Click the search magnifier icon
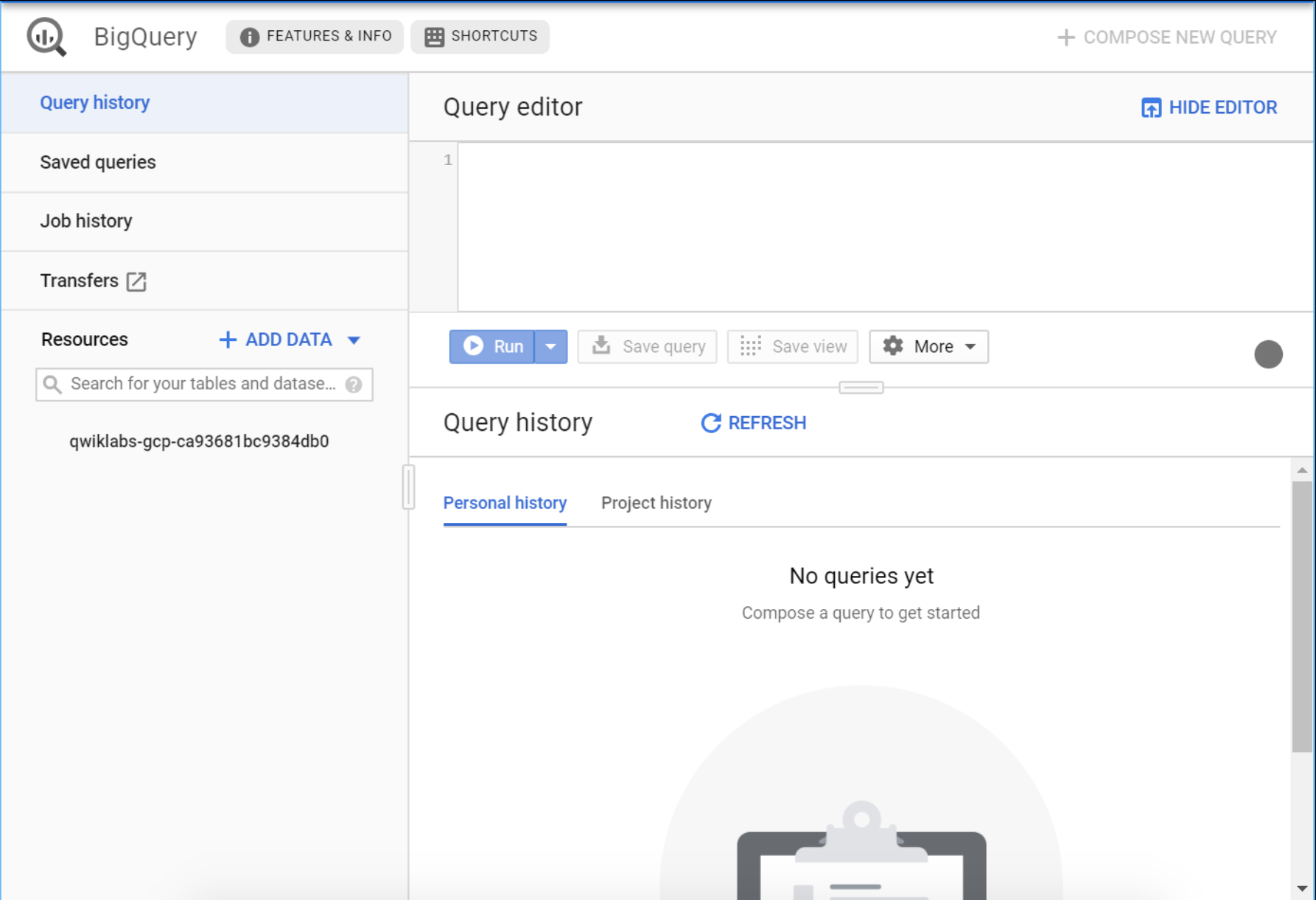 (52, 384)
